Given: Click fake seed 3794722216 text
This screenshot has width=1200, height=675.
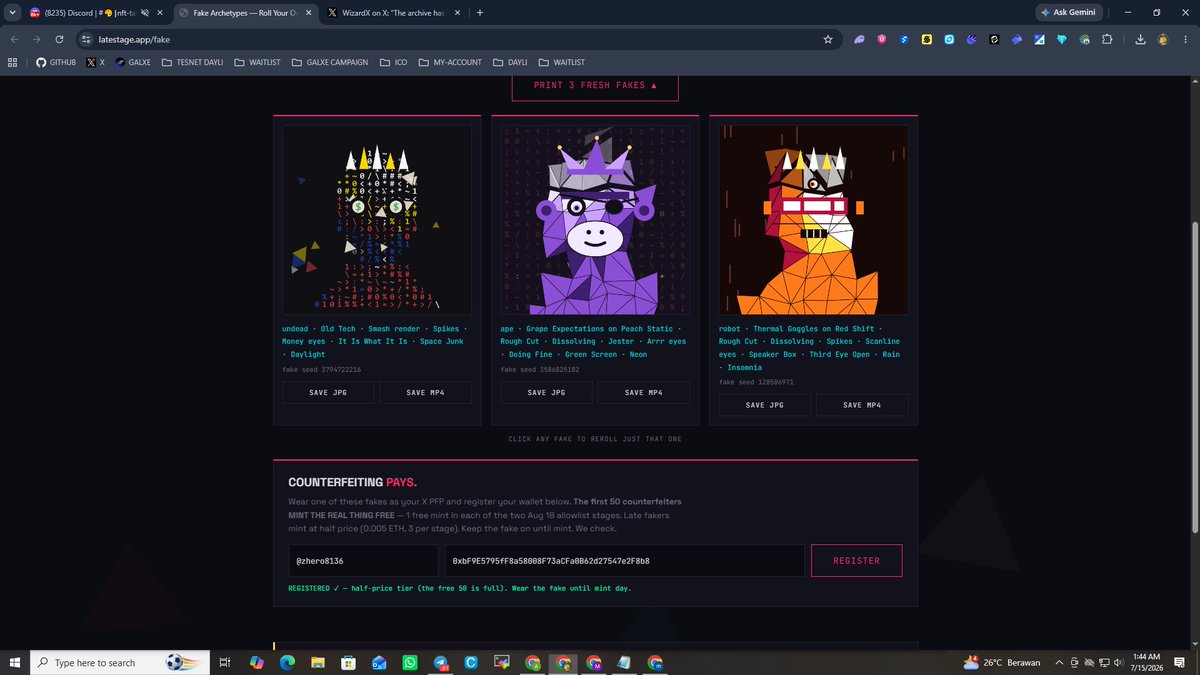Looking at the screenshot, I should pos(322,369).
